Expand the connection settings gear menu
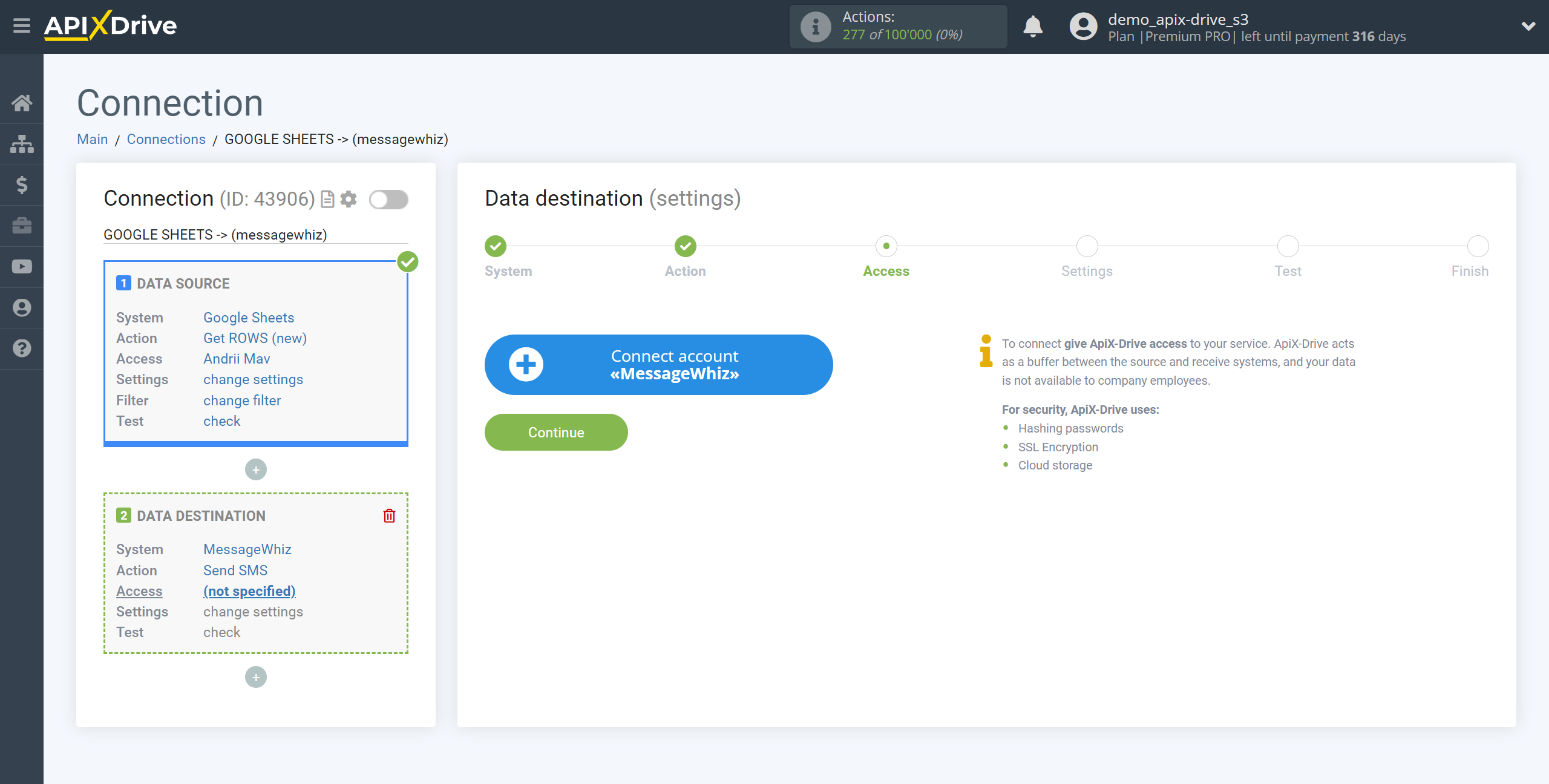 tap(348, 198)
